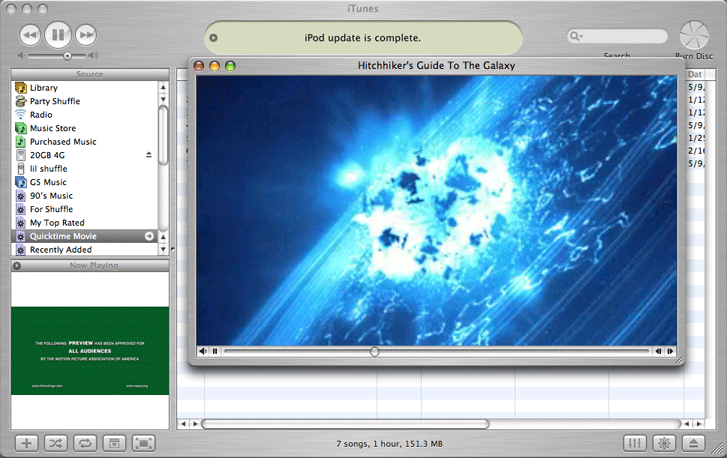Image resolution: width=727 pixels, height=458 pixels.
Task: Pause the movie in the video window
Action: [215, 351]
